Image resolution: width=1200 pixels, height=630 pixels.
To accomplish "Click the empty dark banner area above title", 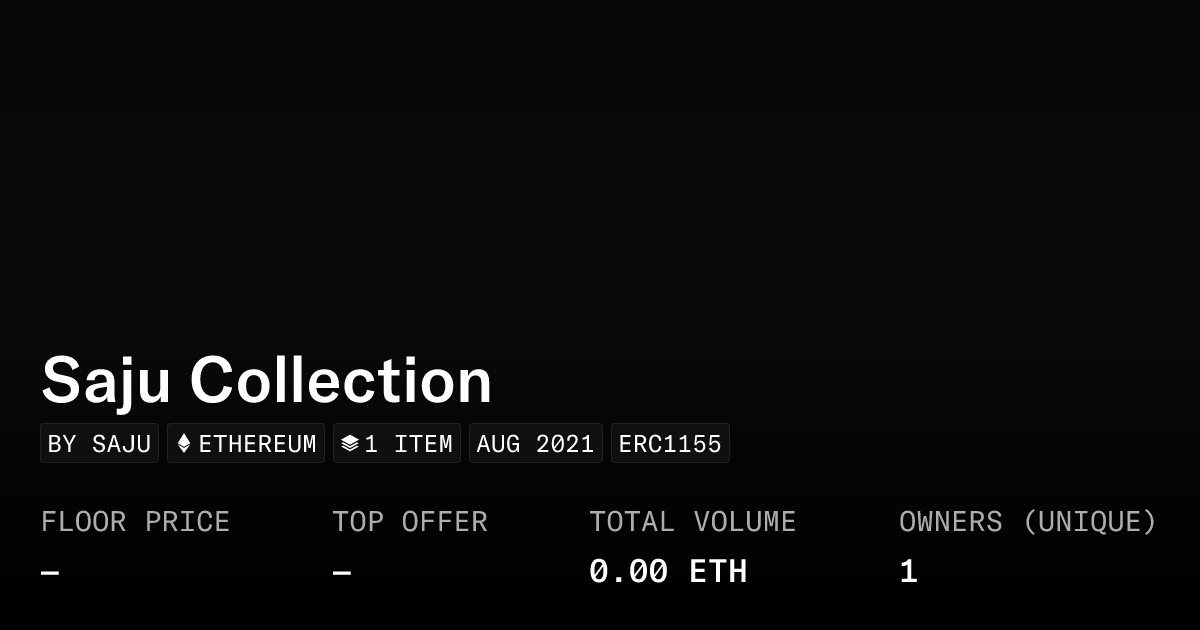I will tap(600, 170).
